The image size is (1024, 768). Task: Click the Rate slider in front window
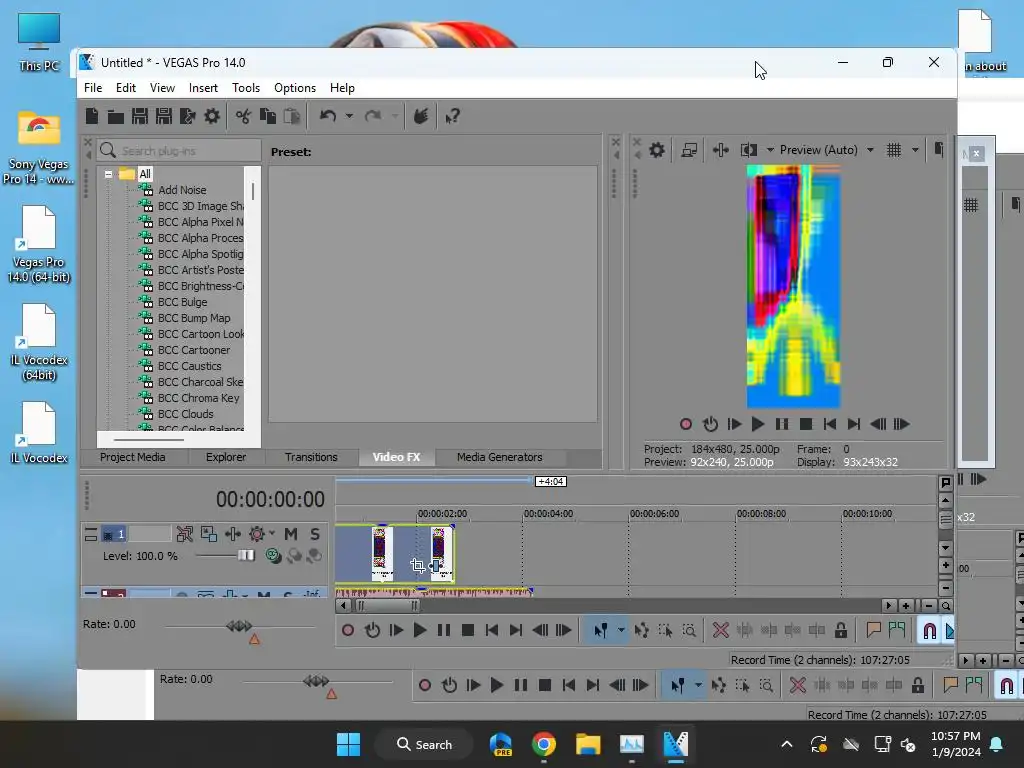239,626
